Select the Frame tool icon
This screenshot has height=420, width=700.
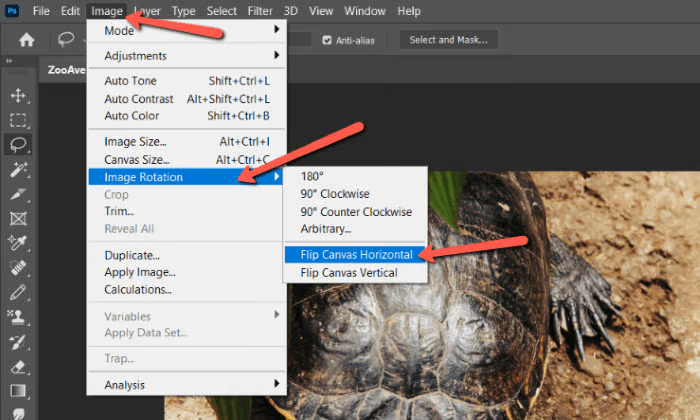tap(18, 219)
